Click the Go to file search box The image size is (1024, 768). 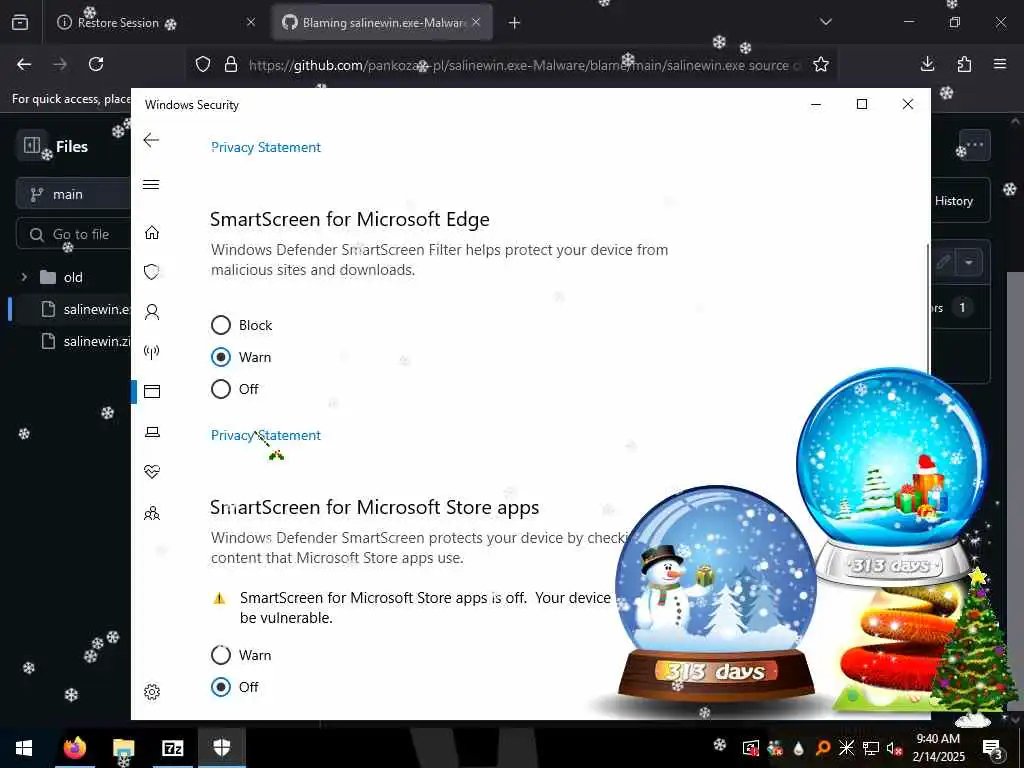(x=73, y=234)
